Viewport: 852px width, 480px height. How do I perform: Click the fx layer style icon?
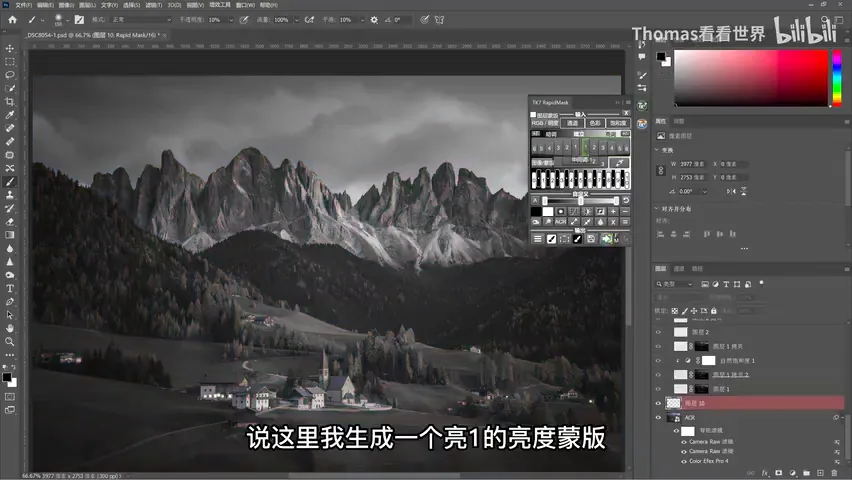point(765,473)
